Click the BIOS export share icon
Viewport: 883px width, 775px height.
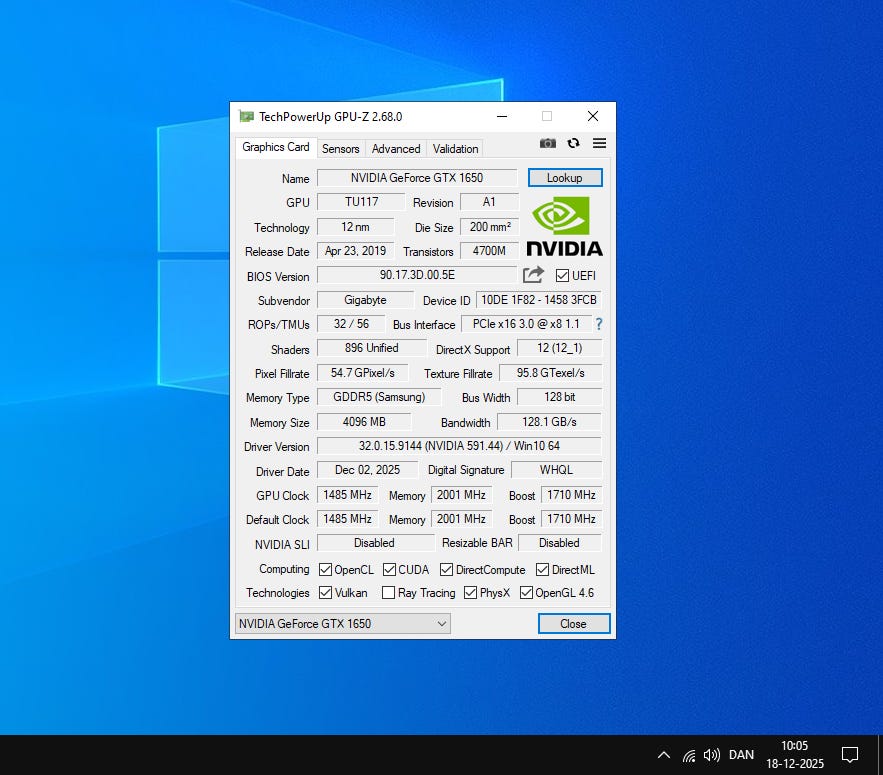coord(533,275)
